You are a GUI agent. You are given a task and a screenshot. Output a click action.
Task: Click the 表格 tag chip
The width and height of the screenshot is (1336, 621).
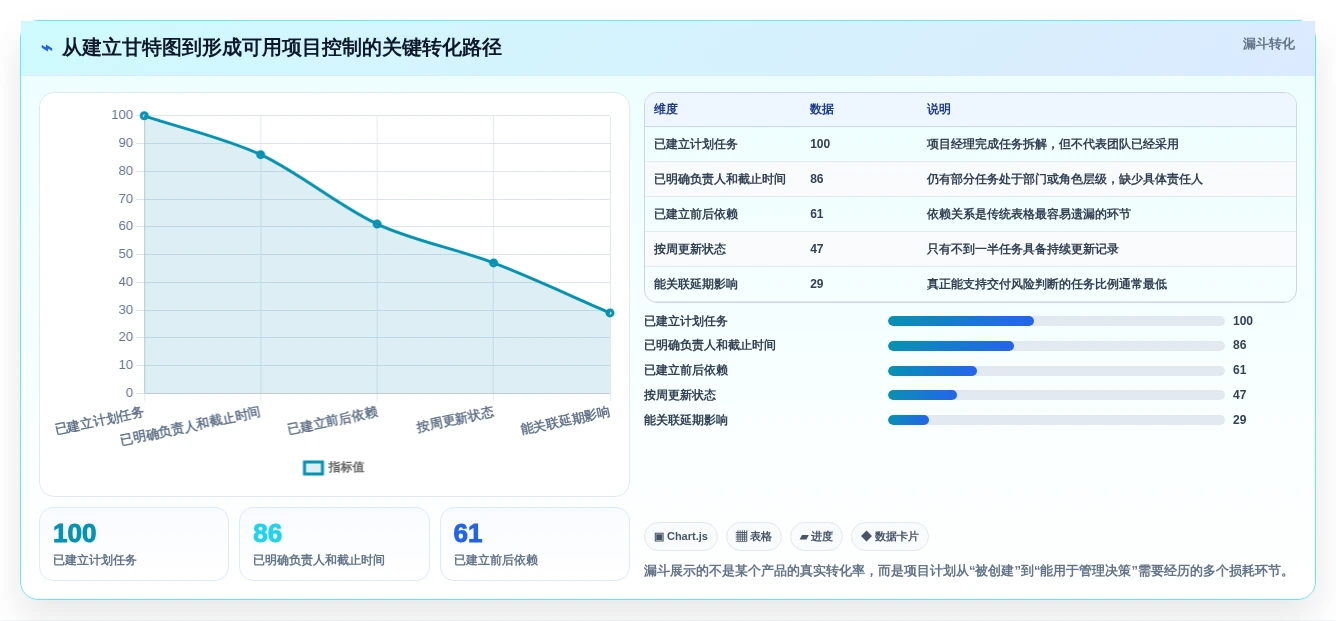point(754,536)
